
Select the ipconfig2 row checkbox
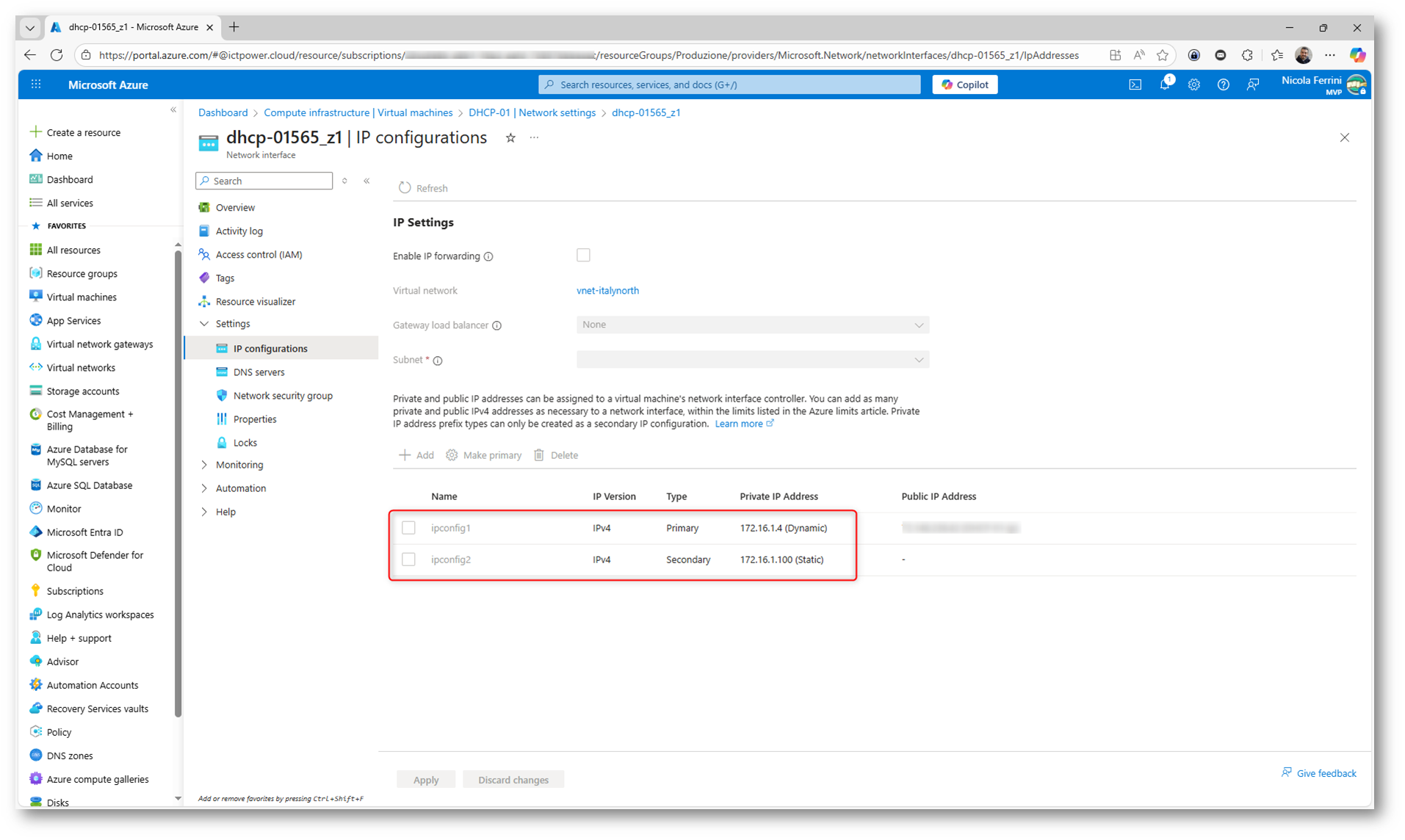point(408,560)
